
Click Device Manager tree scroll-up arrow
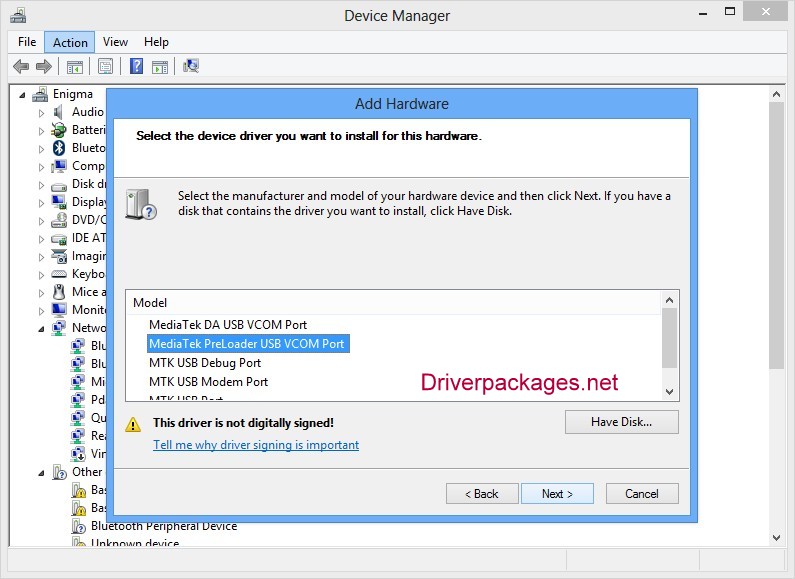click(x=776, y=94)
